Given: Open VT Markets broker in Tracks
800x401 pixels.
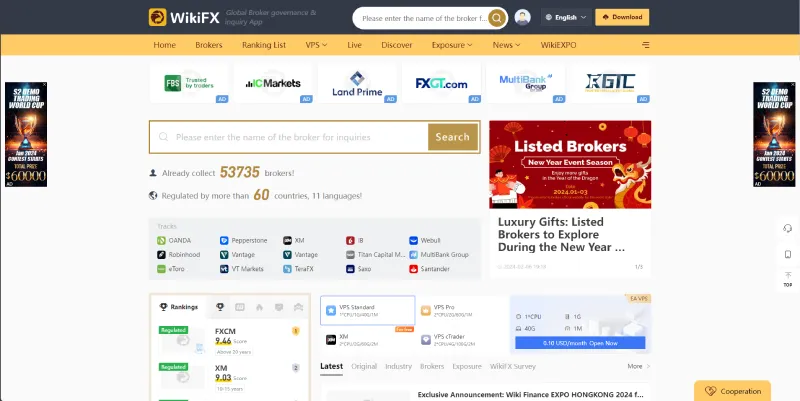Looking at the screenshot, I should tap(242, 269).
